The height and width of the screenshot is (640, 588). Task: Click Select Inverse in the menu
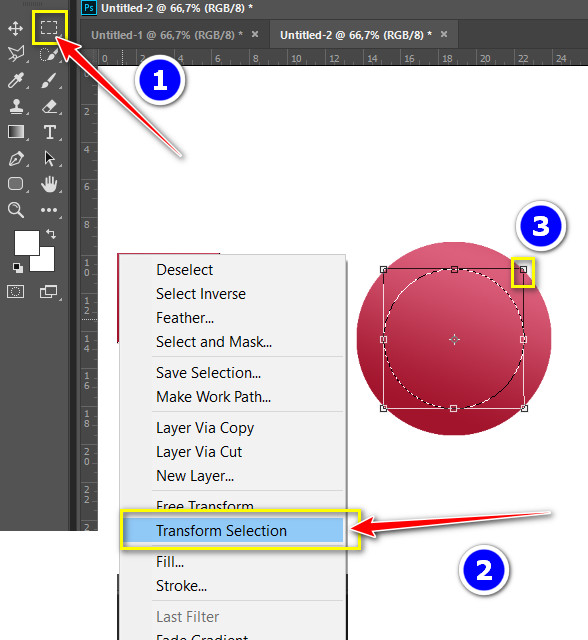pos(201,294)
